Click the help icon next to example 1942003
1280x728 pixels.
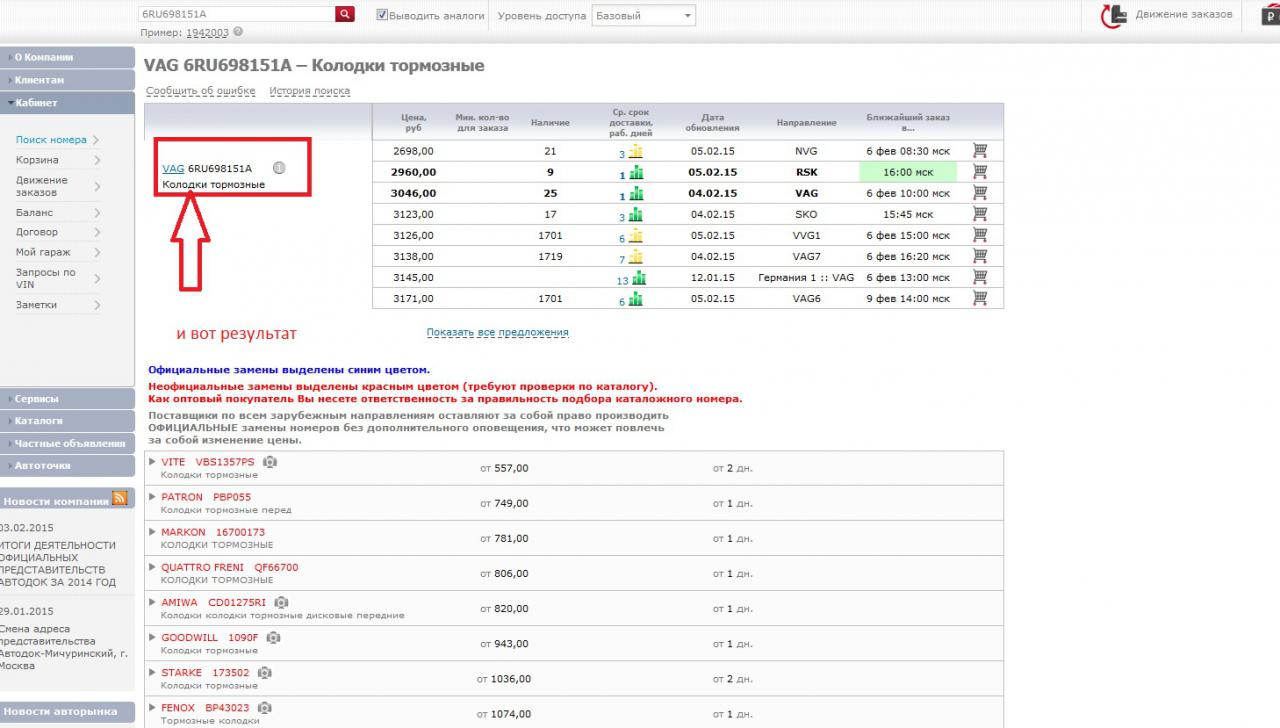238,33
